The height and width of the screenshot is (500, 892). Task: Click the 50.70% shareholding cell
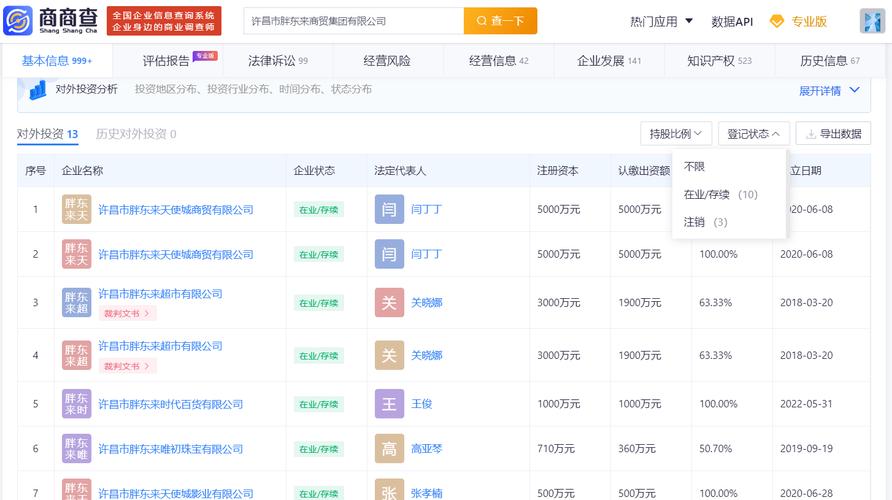coord(715,449)
